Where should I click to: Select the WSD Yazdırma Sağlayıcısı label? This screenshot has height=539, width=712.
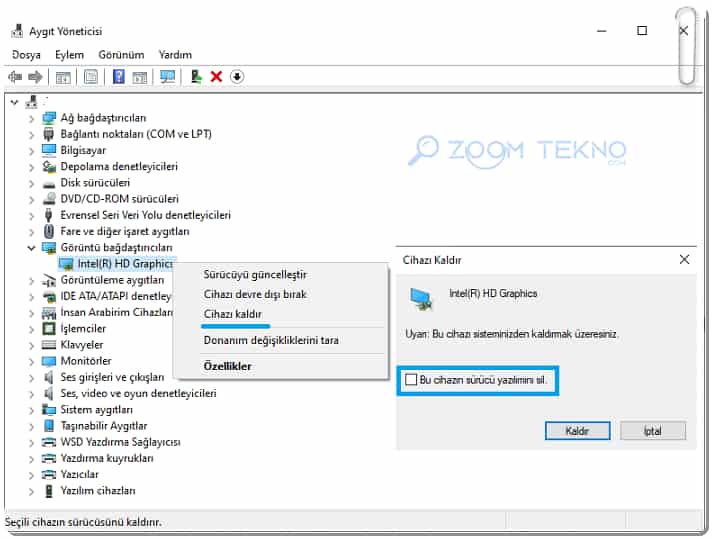point(120,442)
